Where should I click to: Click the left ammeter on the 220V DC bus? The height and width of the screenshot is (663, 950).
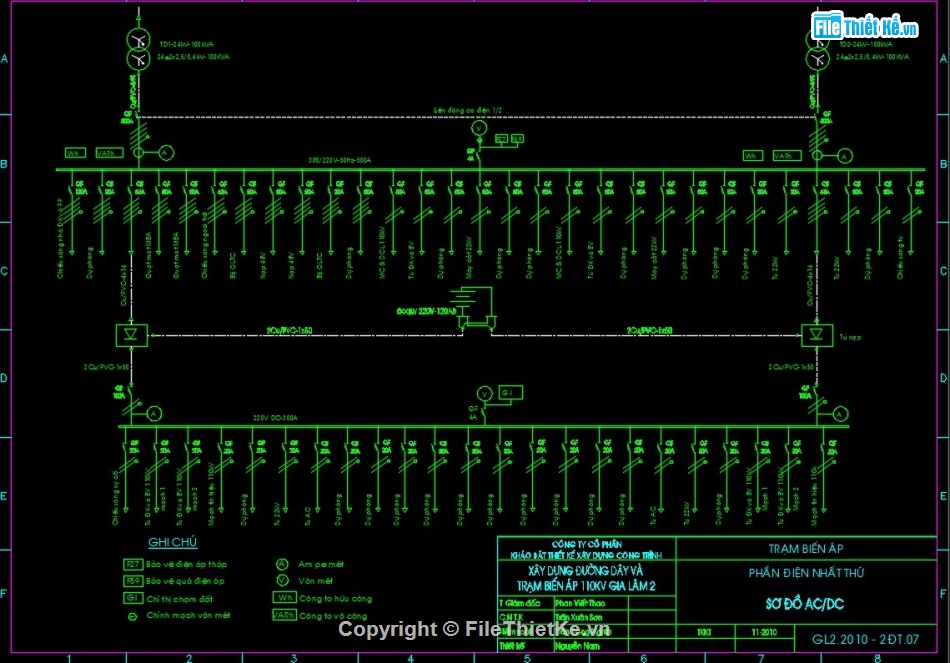154,413
